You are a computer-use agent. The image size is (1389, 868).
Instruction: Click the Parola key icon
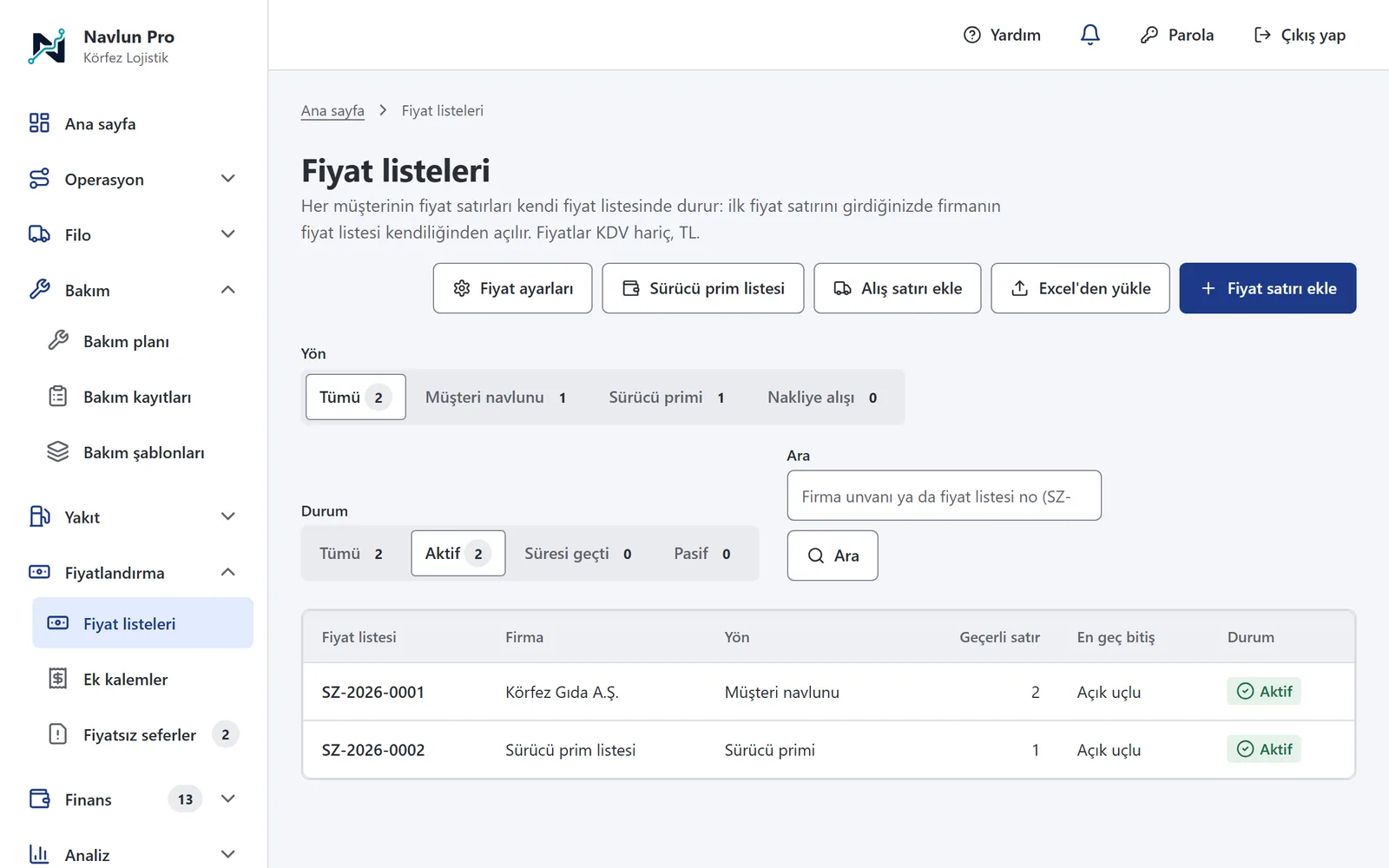click(1149, 35)
